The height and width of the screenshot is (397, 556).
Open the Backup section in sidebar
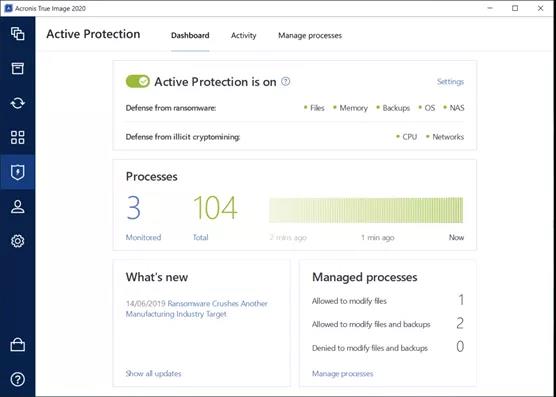point(17,34)
